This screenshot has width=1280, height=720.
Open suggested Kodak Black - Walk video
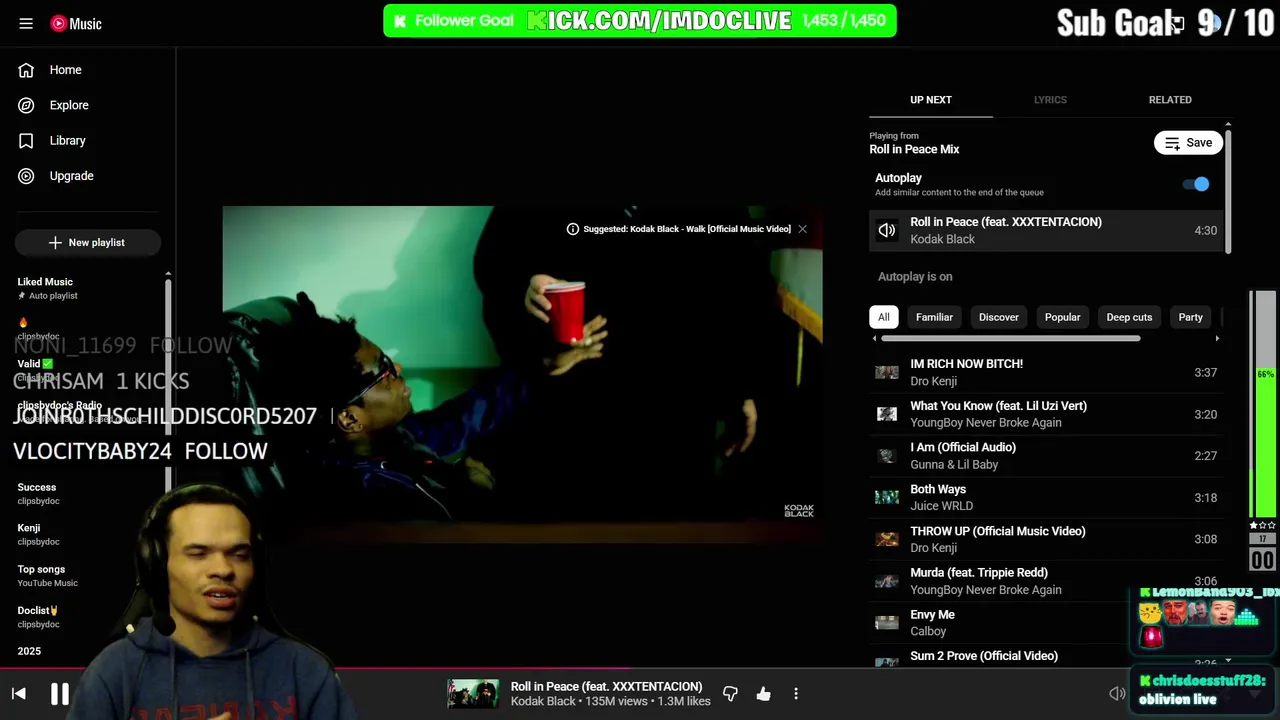687,229
